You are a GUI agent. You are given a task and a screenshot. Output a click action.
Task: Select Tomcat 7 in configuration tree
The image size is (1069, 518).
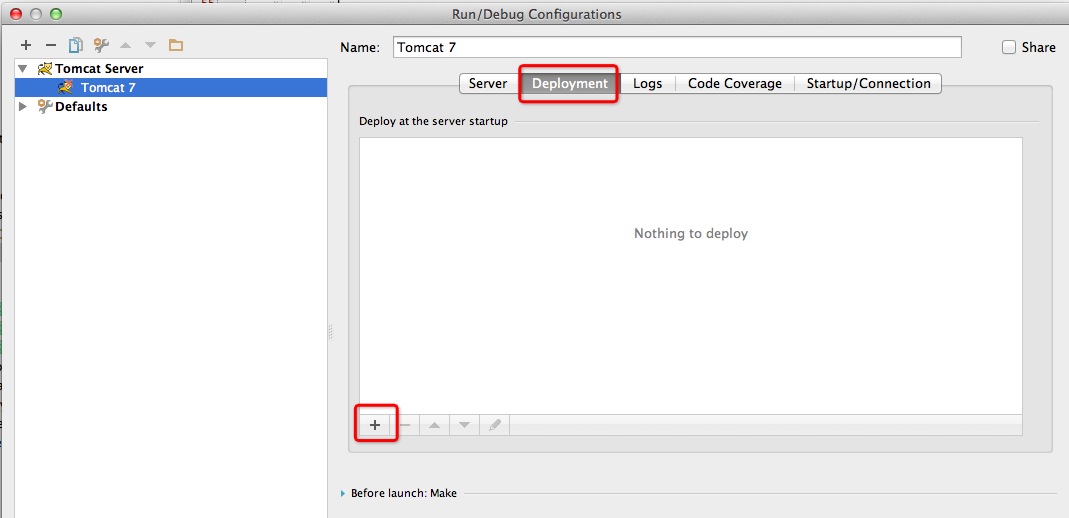click(x=170, y=87)
